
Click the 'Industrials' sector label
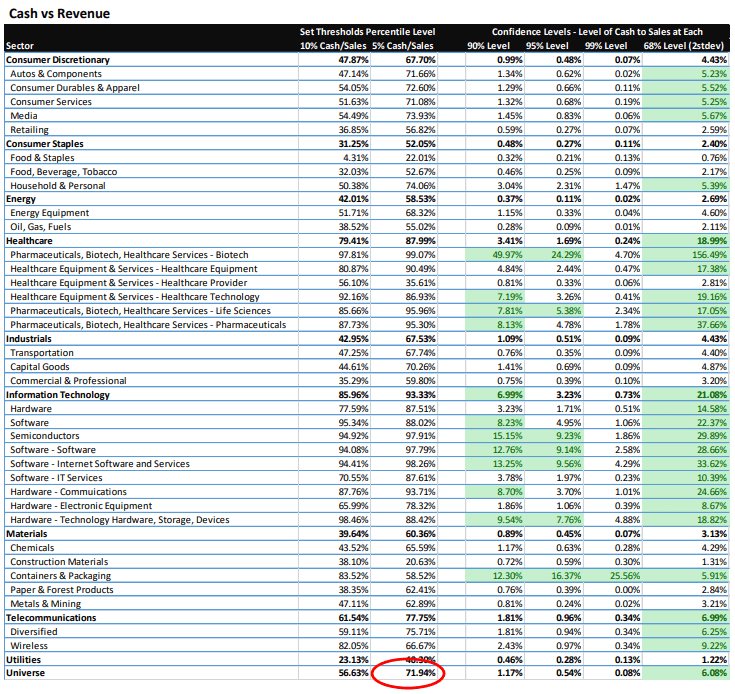pyautogui.click(x=29, y=339)
